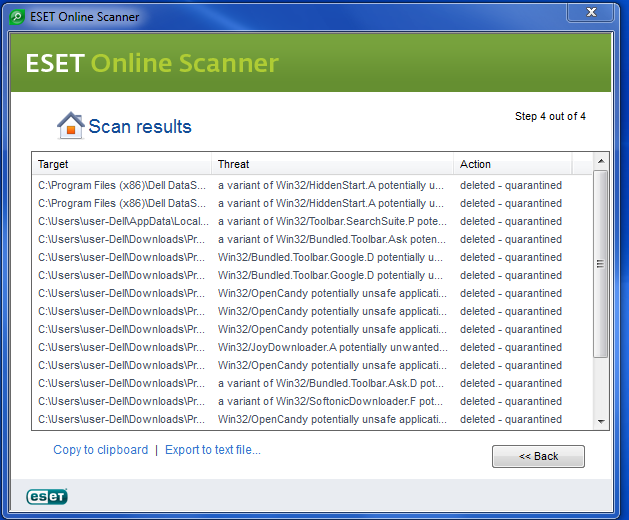Click the Step 4 out of 4 label
Image resolution: width=629 pixels, height=520 pixels.
550,116
